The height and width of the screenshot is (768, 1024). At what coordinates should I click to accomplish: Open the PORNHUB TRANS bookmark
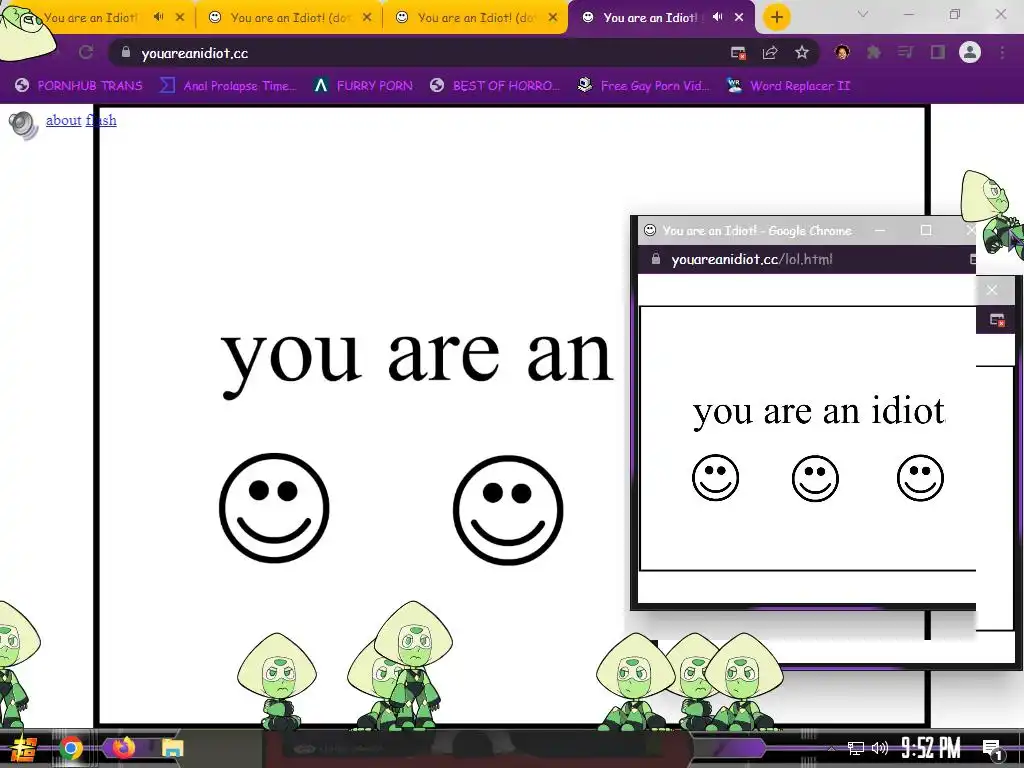point(79,86)
